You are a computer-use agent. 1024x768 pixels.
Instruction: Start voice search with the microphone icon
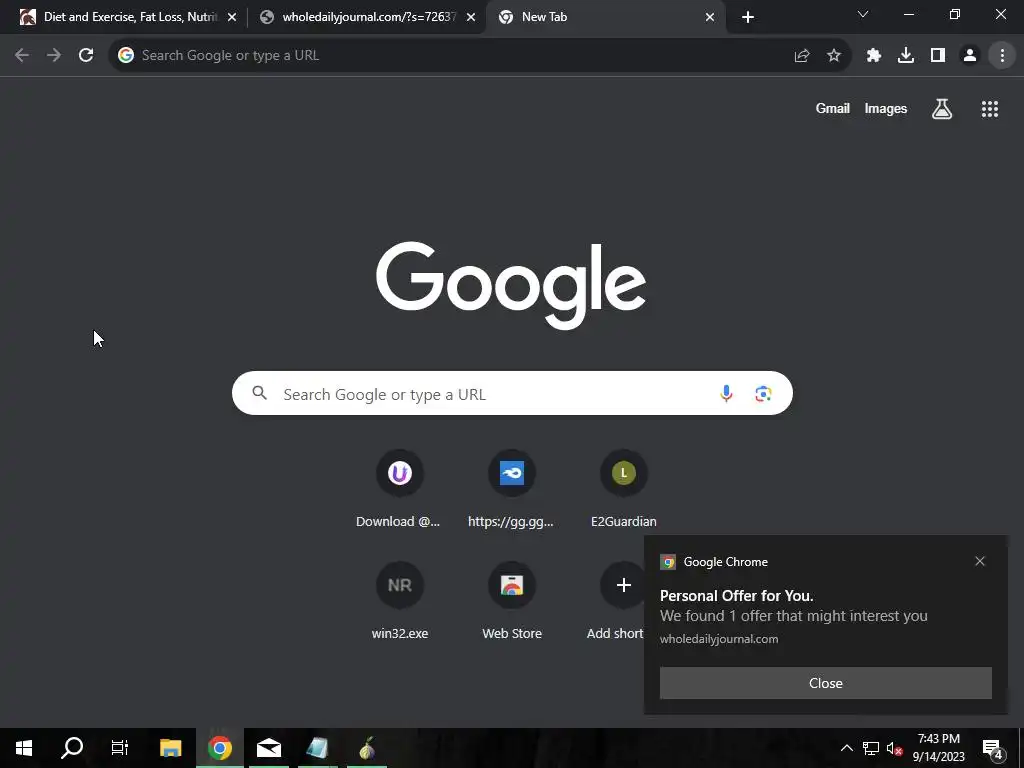point(726,393)
